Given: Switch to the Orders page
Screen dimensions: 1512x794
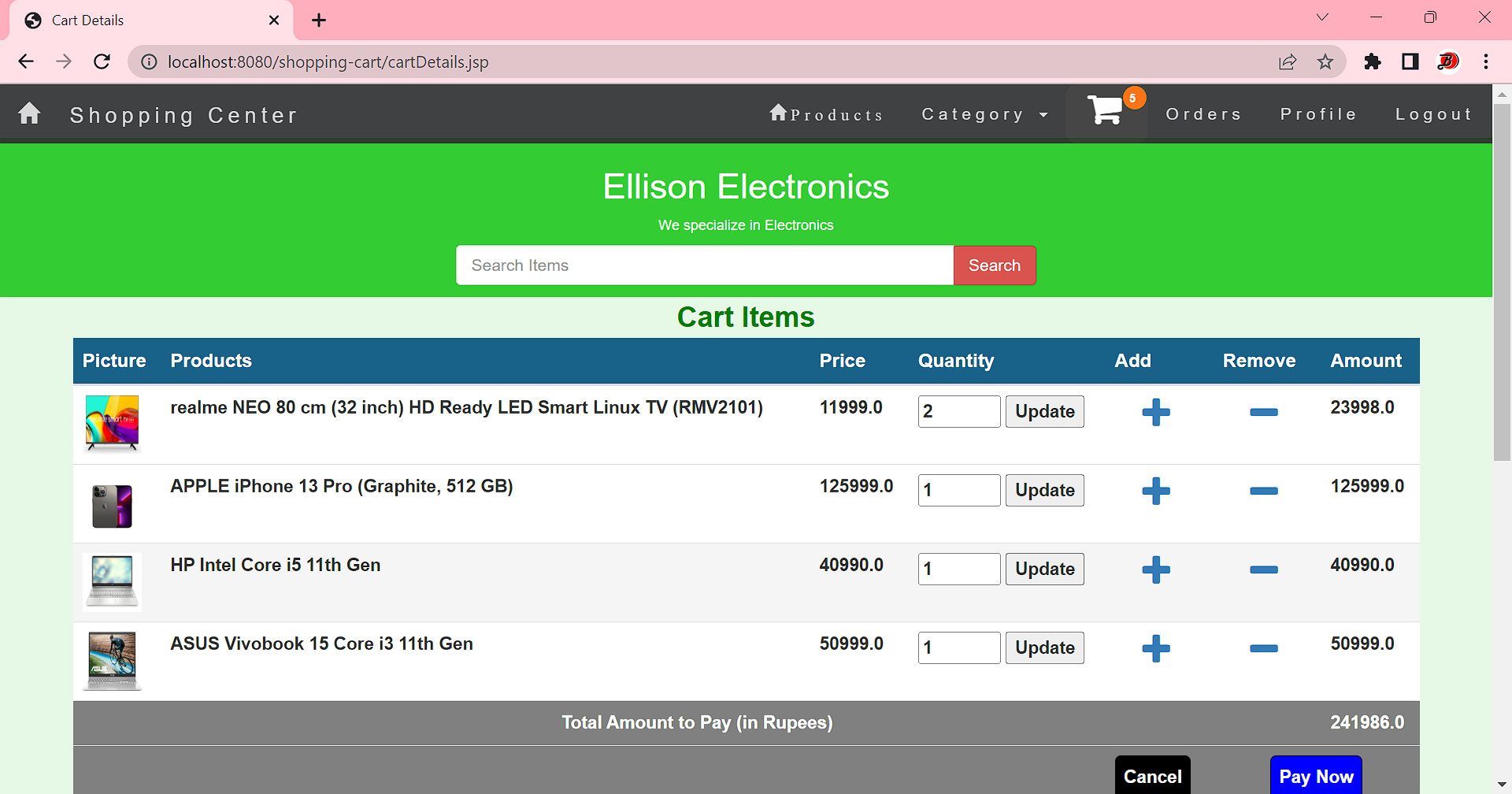Looking at the screenshot, I should point(1203,113).
